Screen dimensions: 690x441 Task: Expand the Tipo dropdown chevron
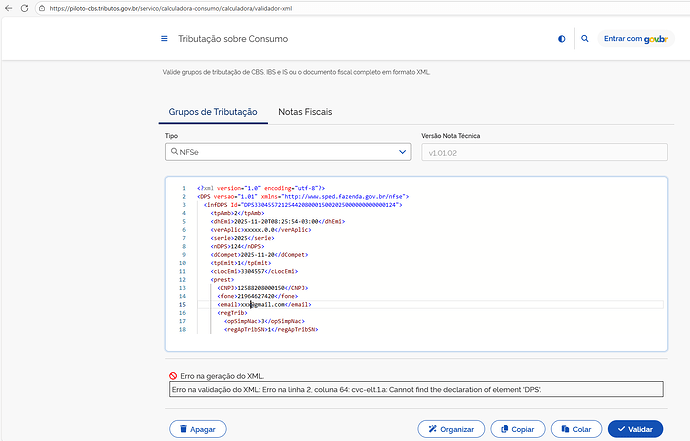402,152
